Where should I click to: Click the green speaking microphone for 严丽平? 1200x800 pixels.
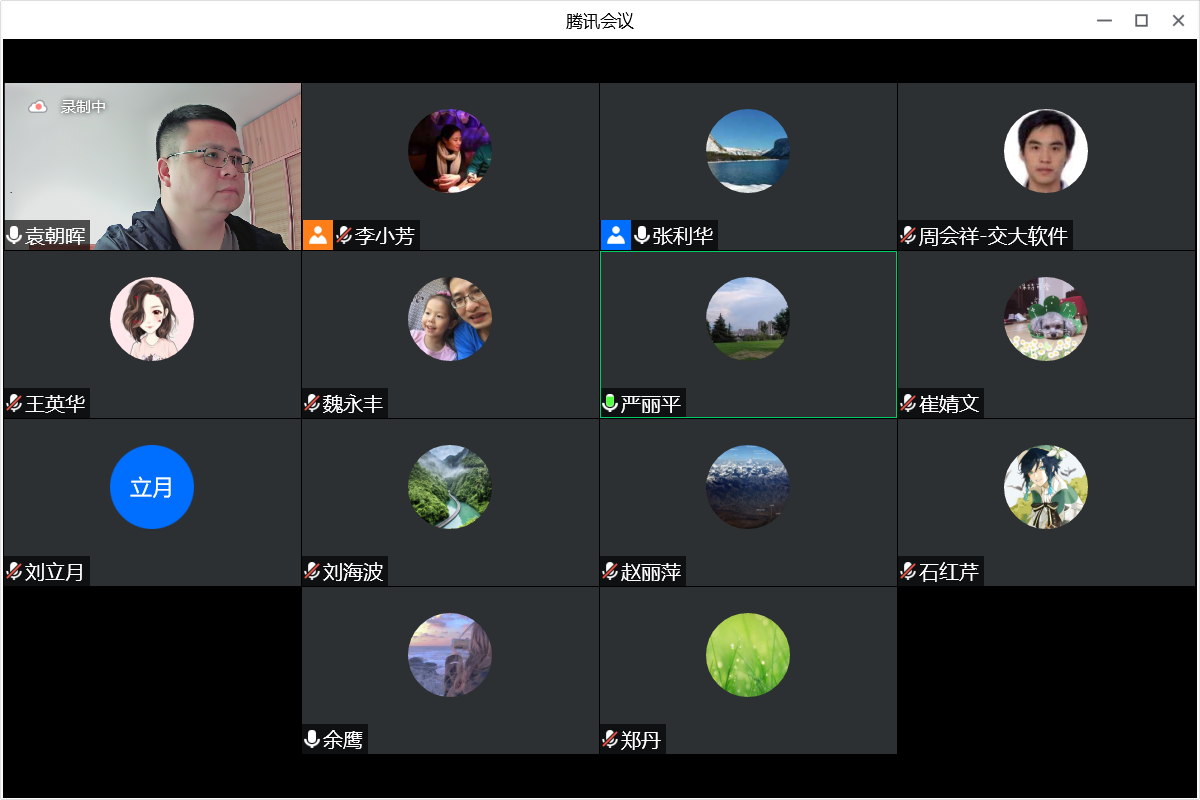(610, 404)
